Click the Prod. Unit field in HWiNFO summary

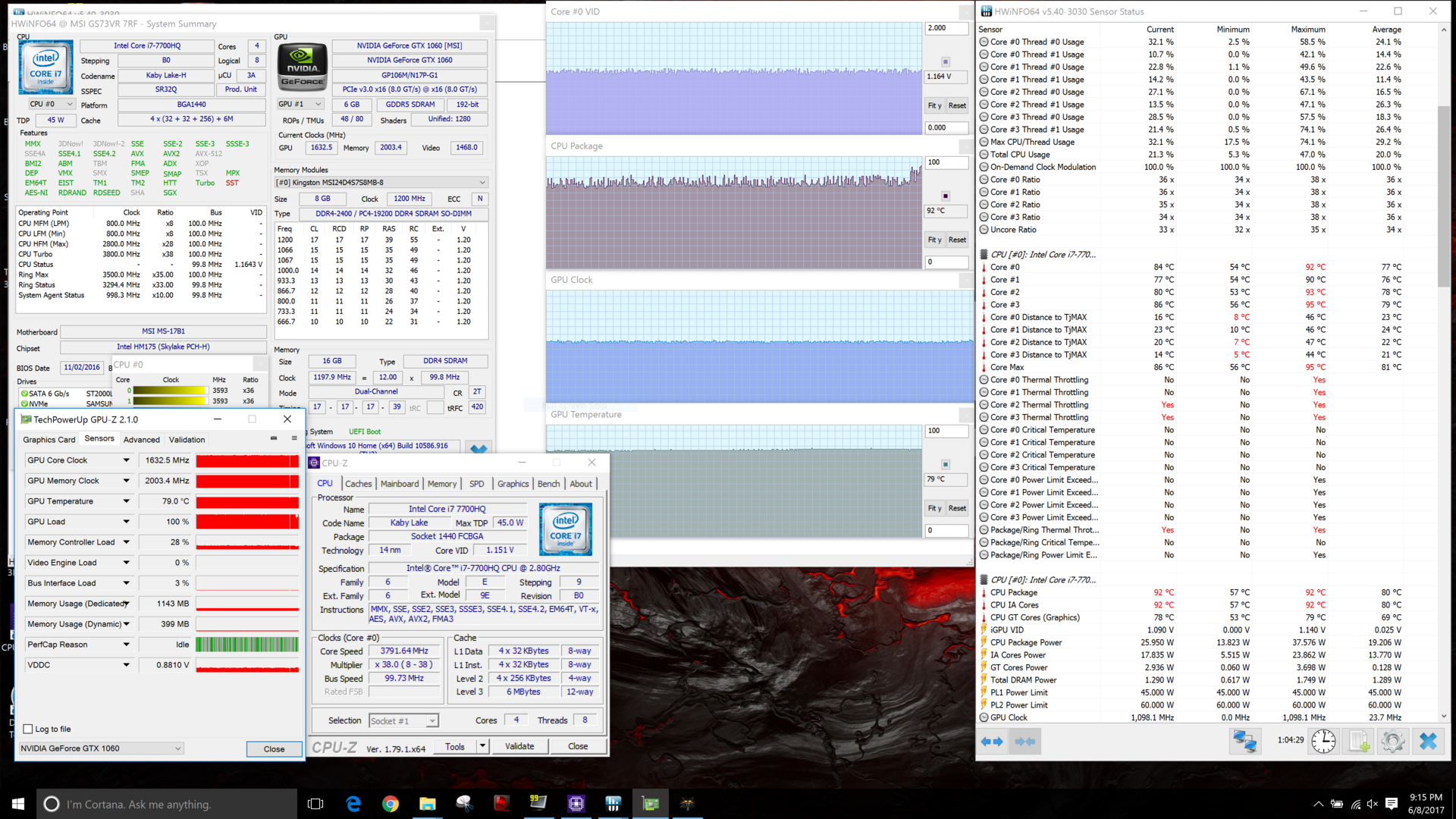(240, 89)
